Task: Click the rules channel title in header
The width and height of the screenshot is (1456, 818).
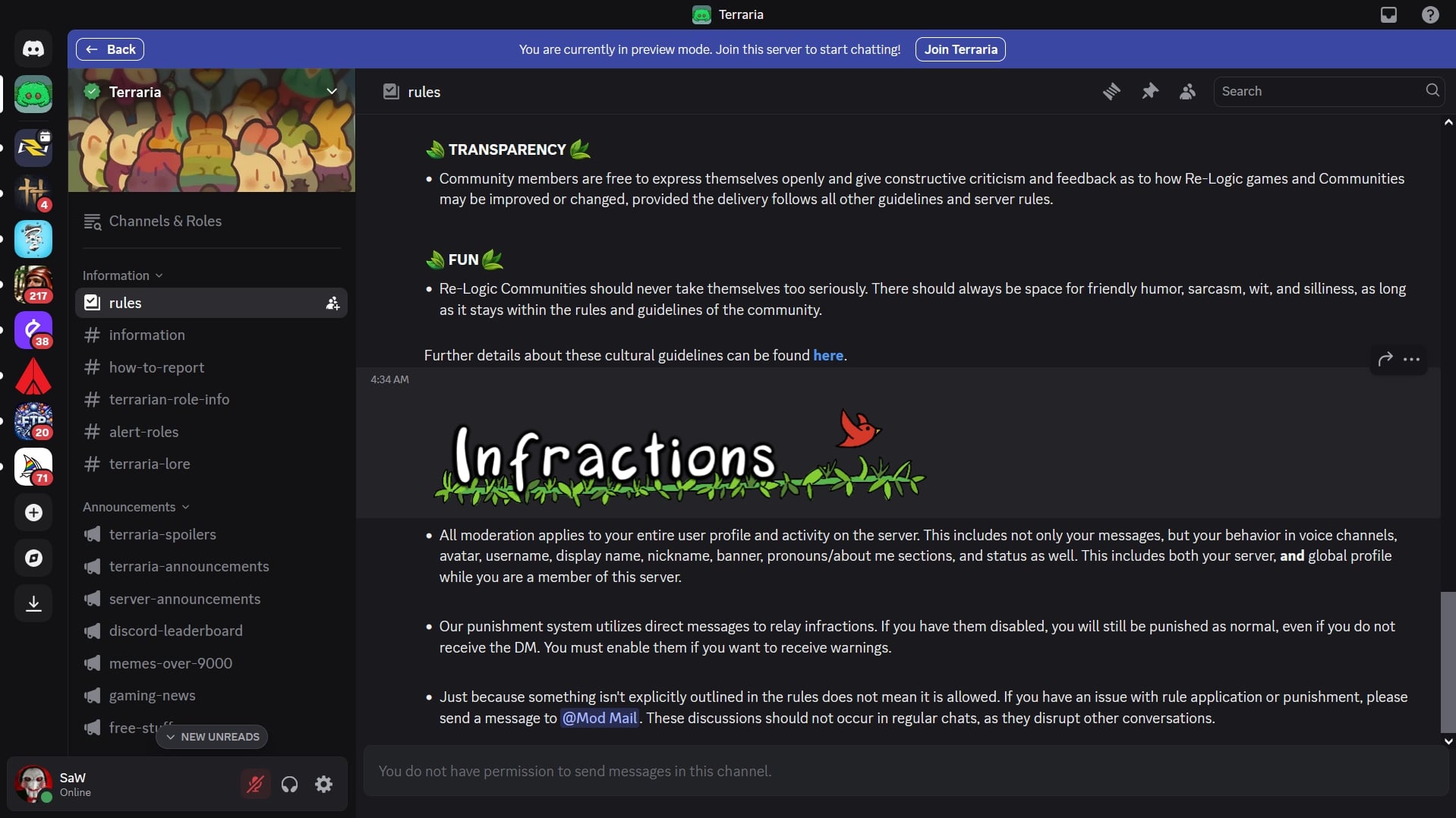Action: pos(424,92)
